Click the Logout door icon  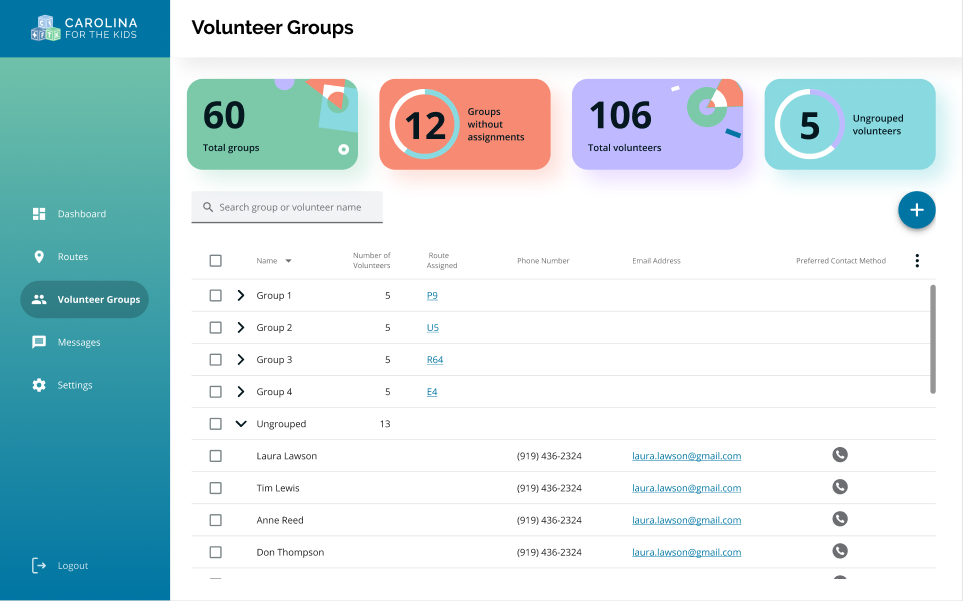tap(39, 566)
